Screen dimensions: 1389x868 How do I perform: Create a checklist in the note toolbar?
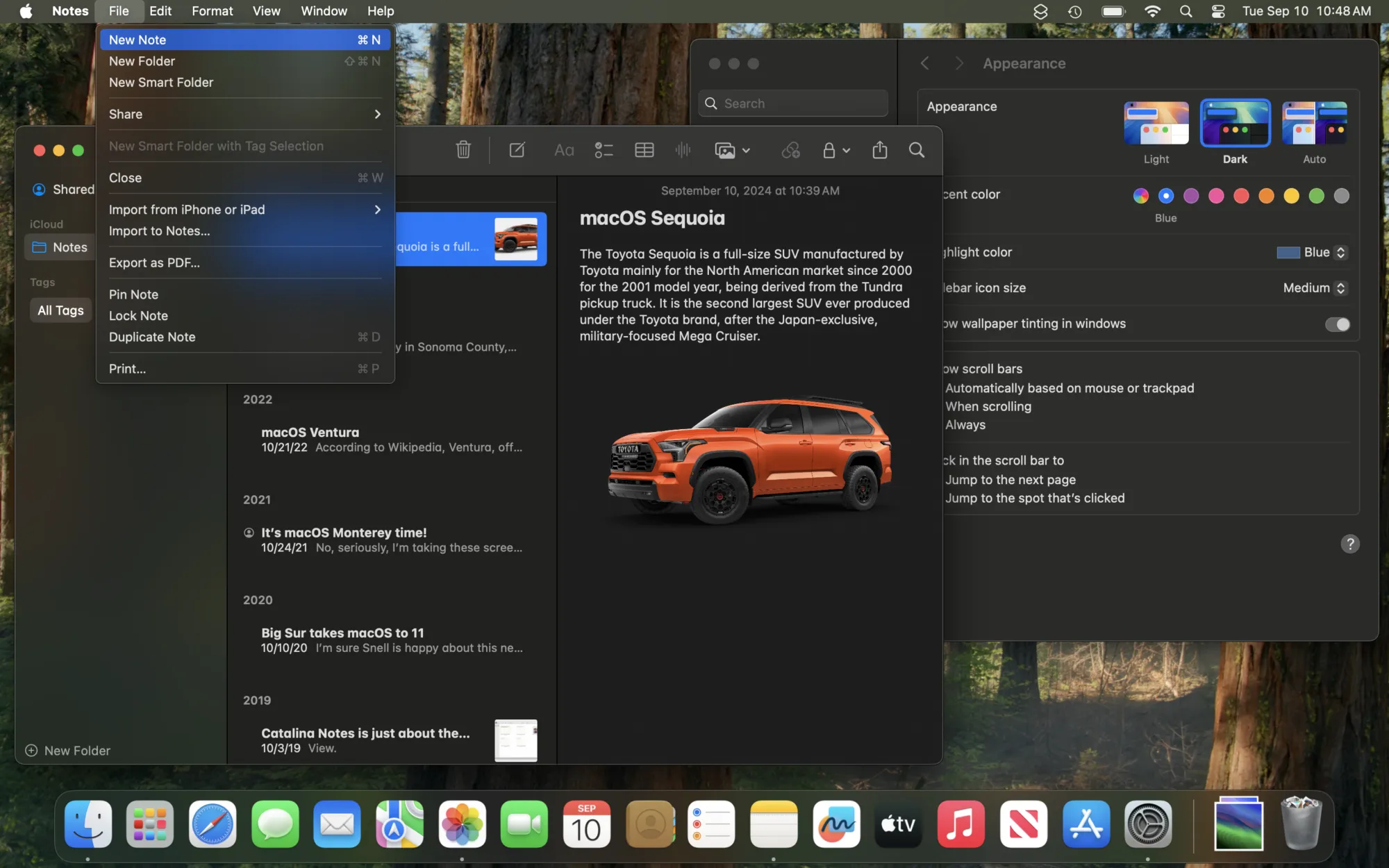point(604,150)
